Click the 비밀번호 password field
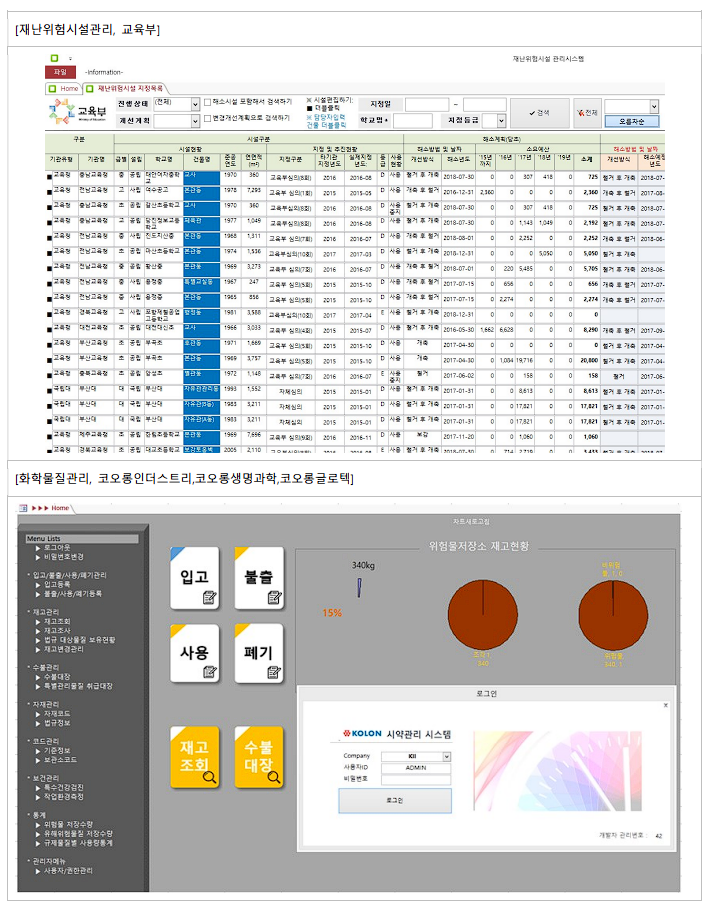This screenshot has width=706, height=914. coord(414,779)
